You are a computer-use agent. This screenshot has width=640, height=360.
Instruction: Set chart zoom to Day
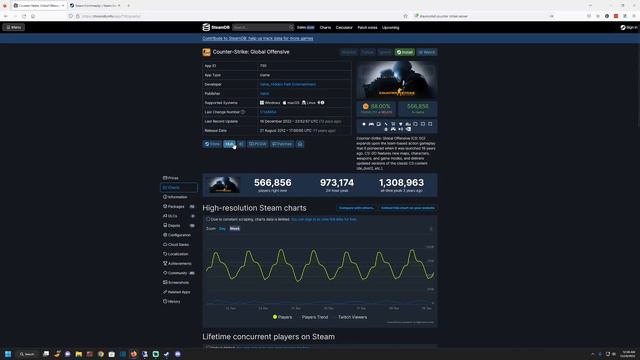[x=222, y=229]
